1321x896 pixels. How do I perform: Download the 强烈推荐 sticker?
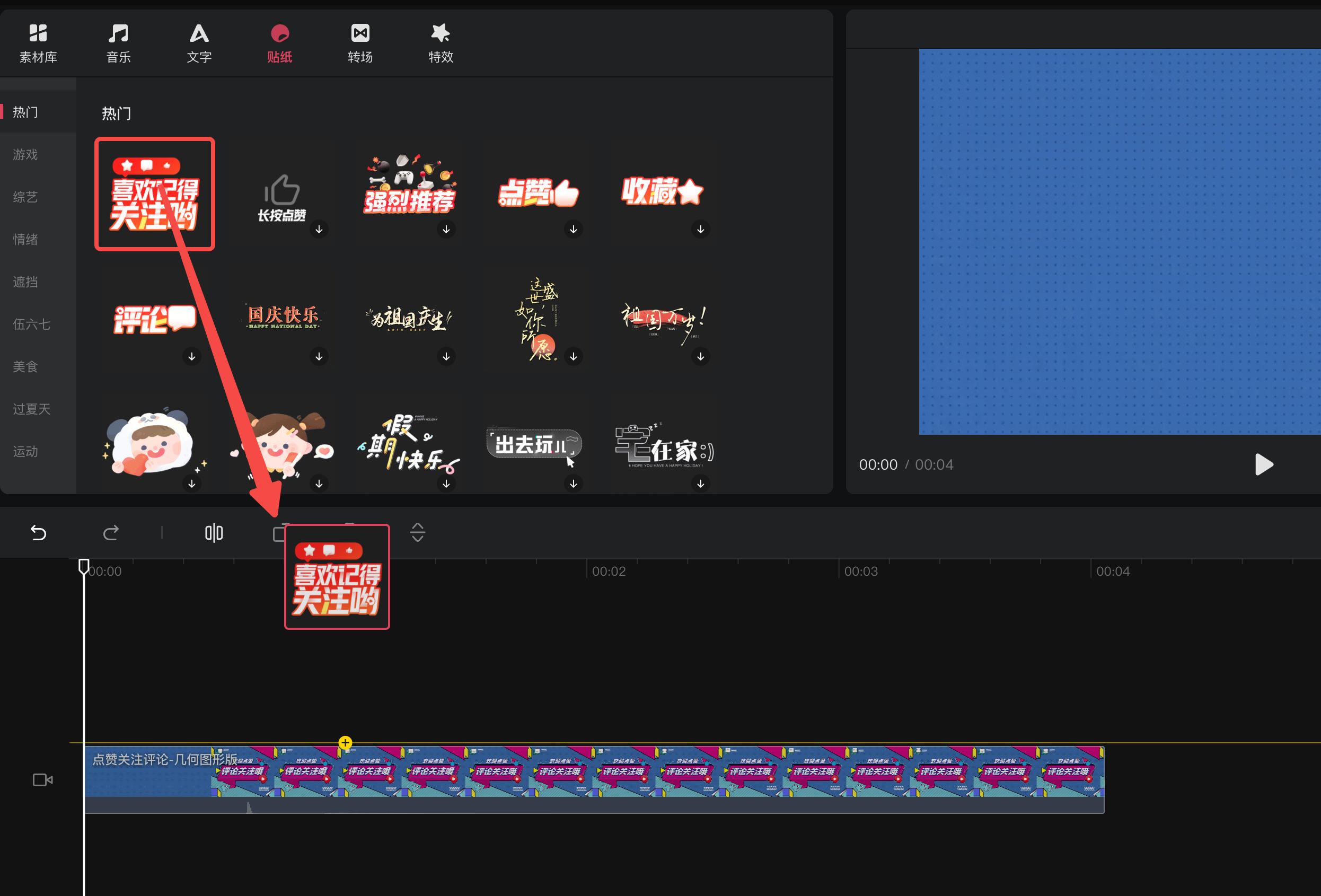[446, 229]
